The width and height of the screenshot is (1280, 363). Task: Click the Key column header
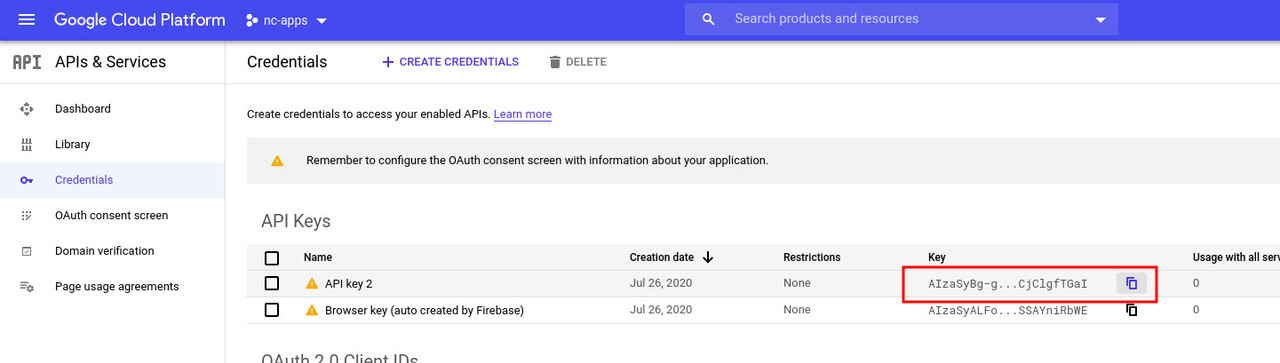pyautogui.click(x=937, y=258)
